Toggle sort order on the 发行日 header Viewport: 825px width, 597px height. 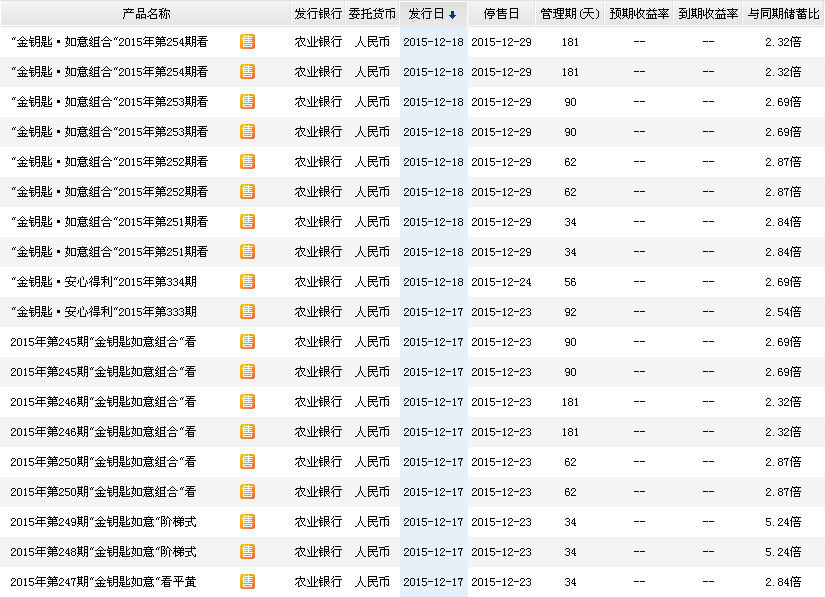[x=433, y=14]
